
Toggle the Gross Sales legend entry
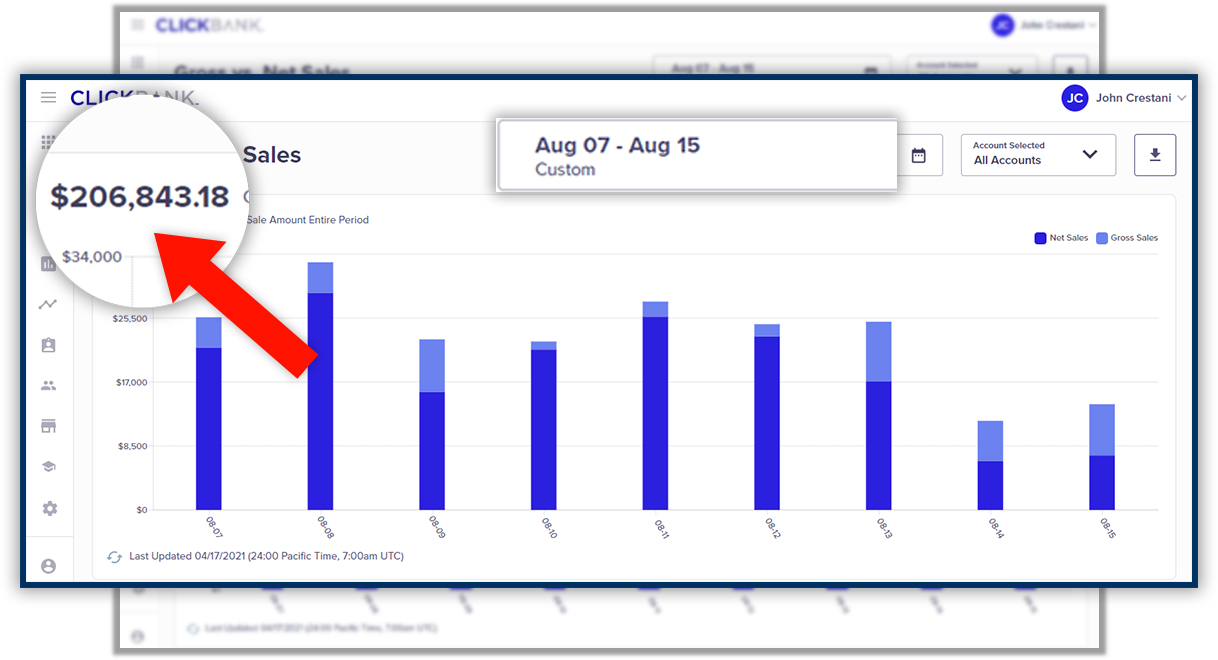coord(1126,238)
